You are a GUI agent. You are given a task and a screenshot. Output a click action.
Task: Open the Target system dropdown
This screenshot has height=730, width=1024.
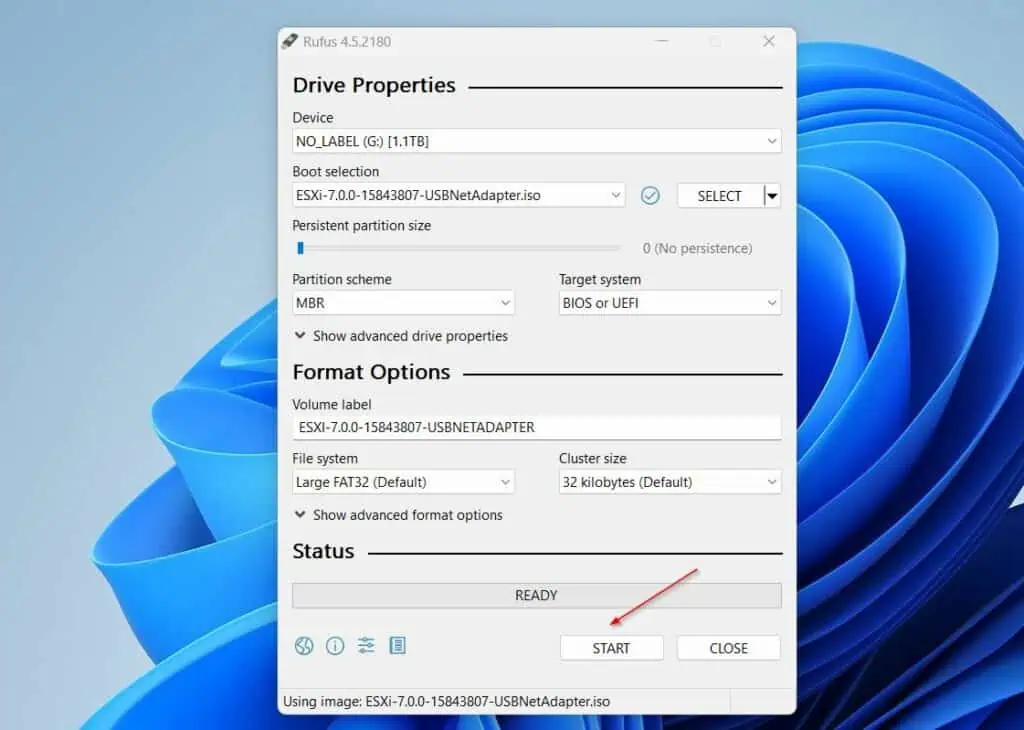670,303
